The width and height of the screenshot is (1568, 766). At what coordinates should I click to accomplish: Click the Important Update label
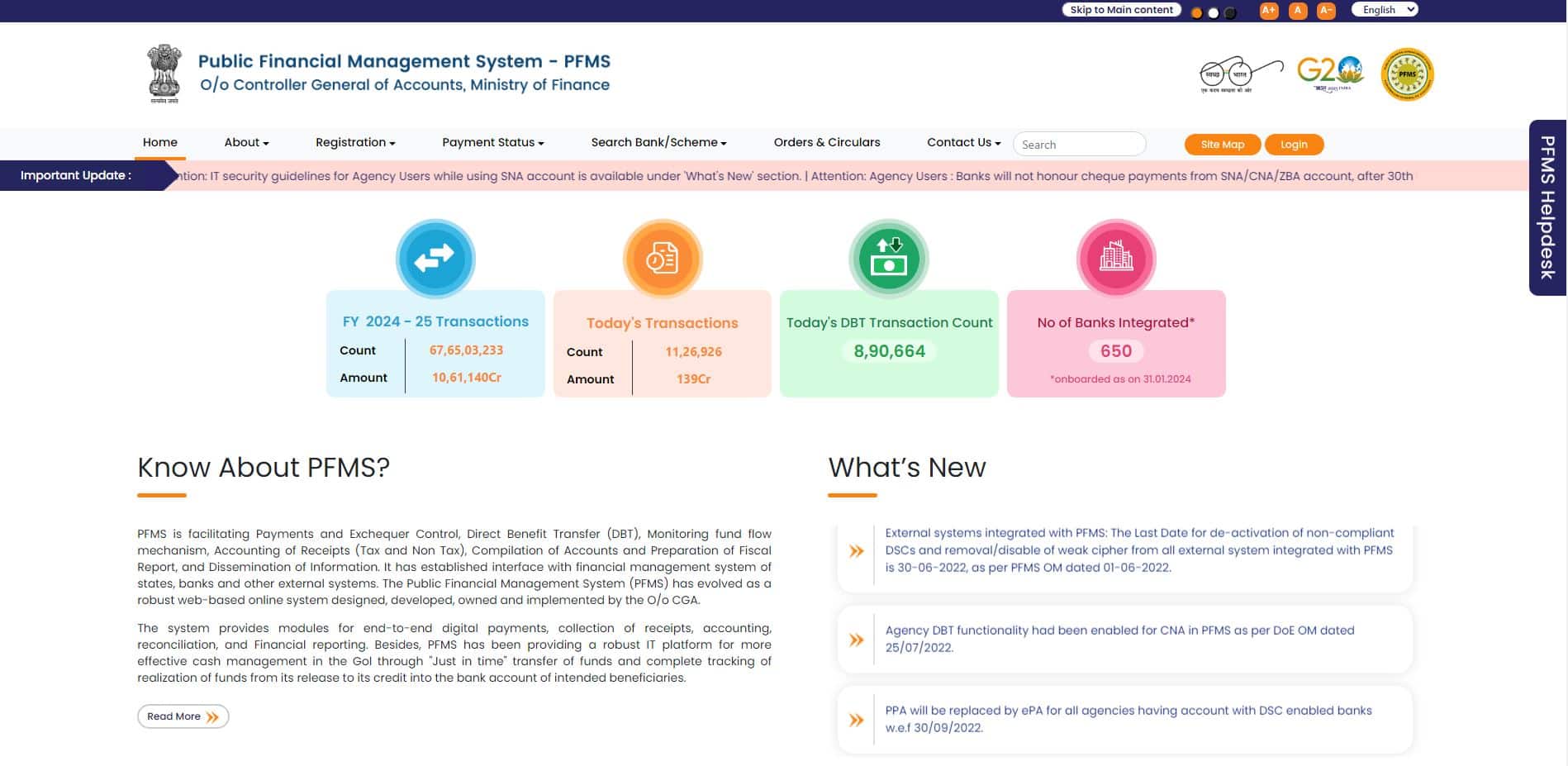[x=75, y=175]
